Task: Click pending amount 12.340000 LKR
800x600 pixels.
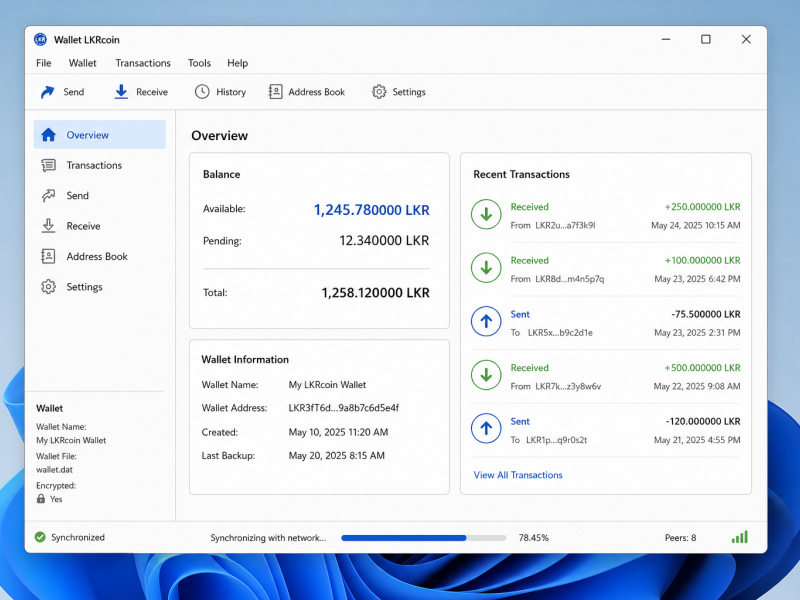Action: pos(384,240)
